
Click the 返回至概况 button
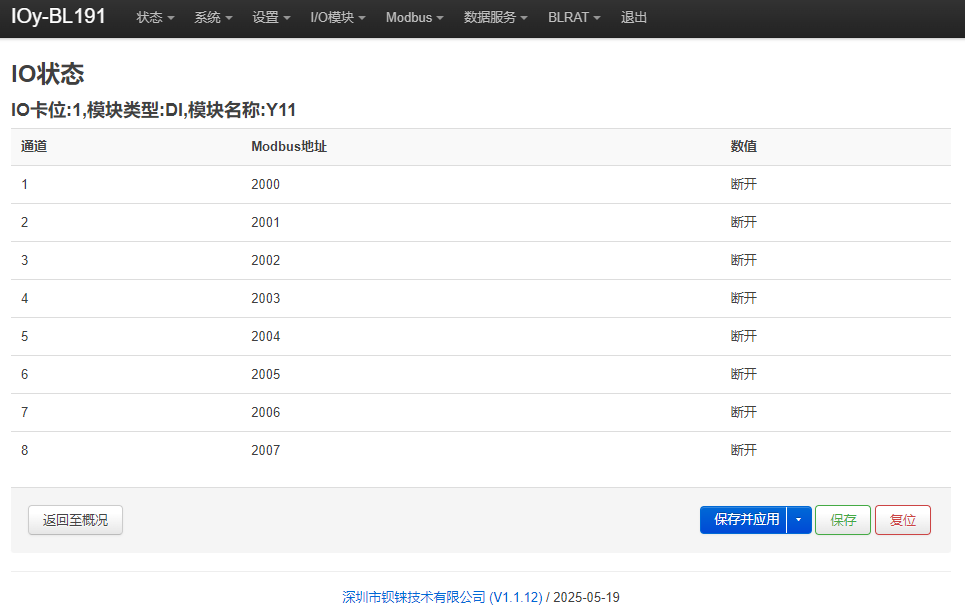[75, 520]
